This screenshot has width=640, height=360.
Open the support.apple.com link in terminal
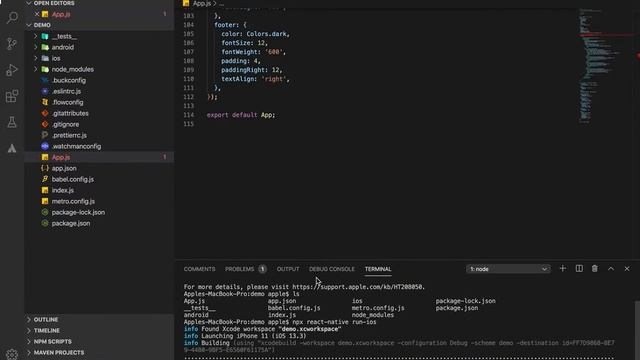(x=358, y=287)
